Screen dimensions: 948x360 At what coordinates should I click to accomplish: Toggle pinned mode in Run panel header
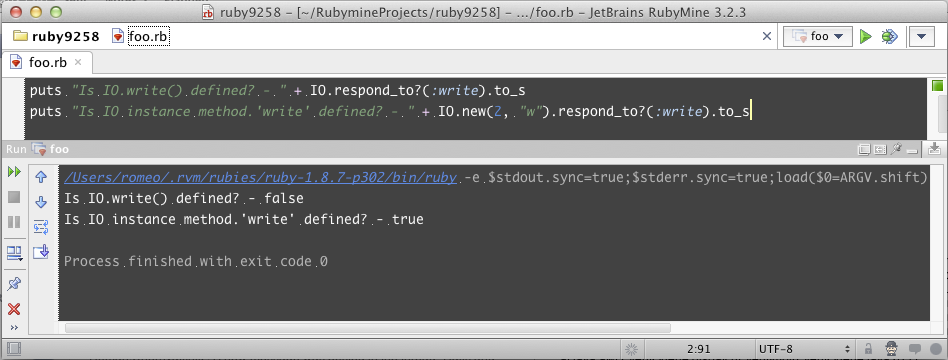coord(896,148)
